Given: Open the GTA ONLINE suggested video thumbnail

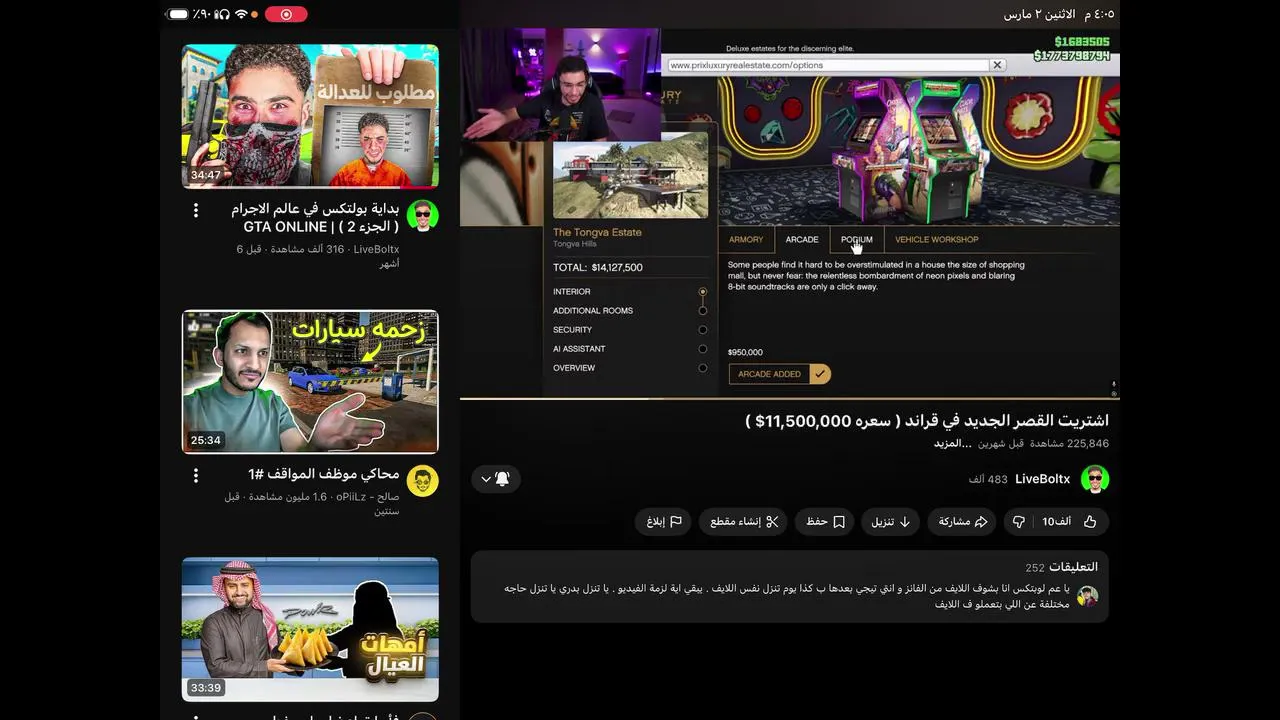Looking at the screenshot, I should point(310,116).
